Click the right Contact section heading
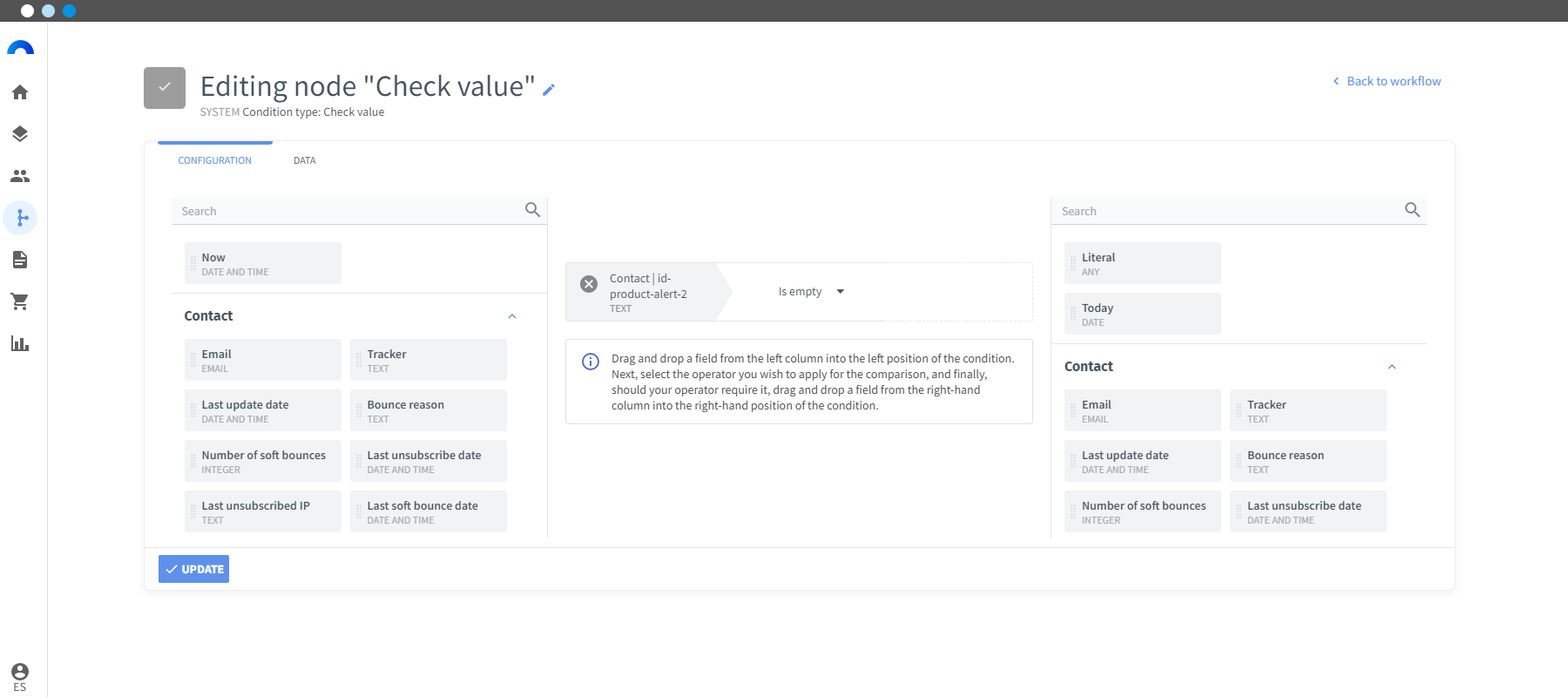Screen dimensions: 1568x697 pyautogui.click(x=1089, y=367)
